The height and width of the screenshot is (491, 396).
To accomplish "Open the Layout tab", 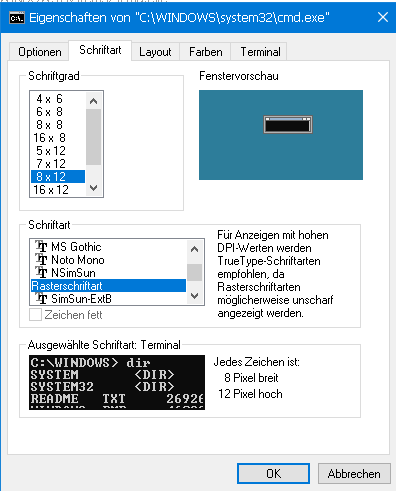I will click(x=155, y=52).
